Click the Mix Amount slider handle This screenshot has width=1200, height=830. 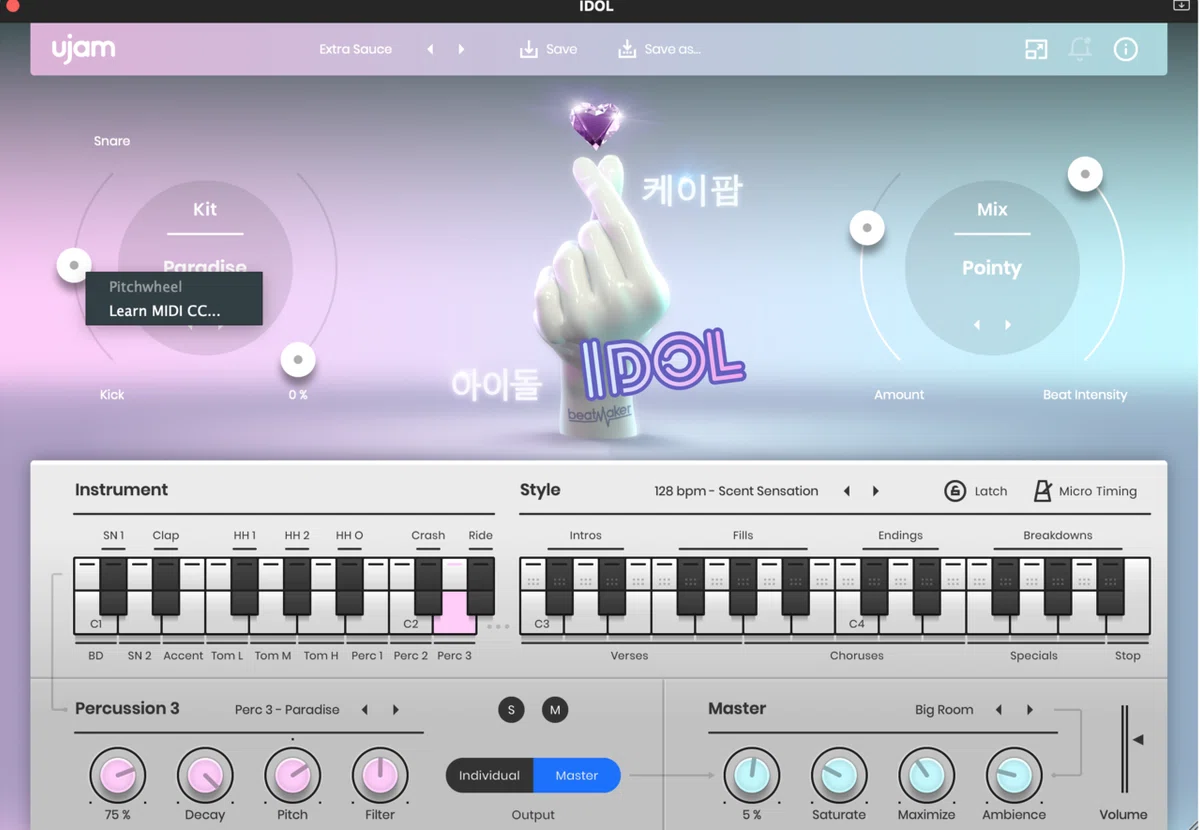[867, 228]
